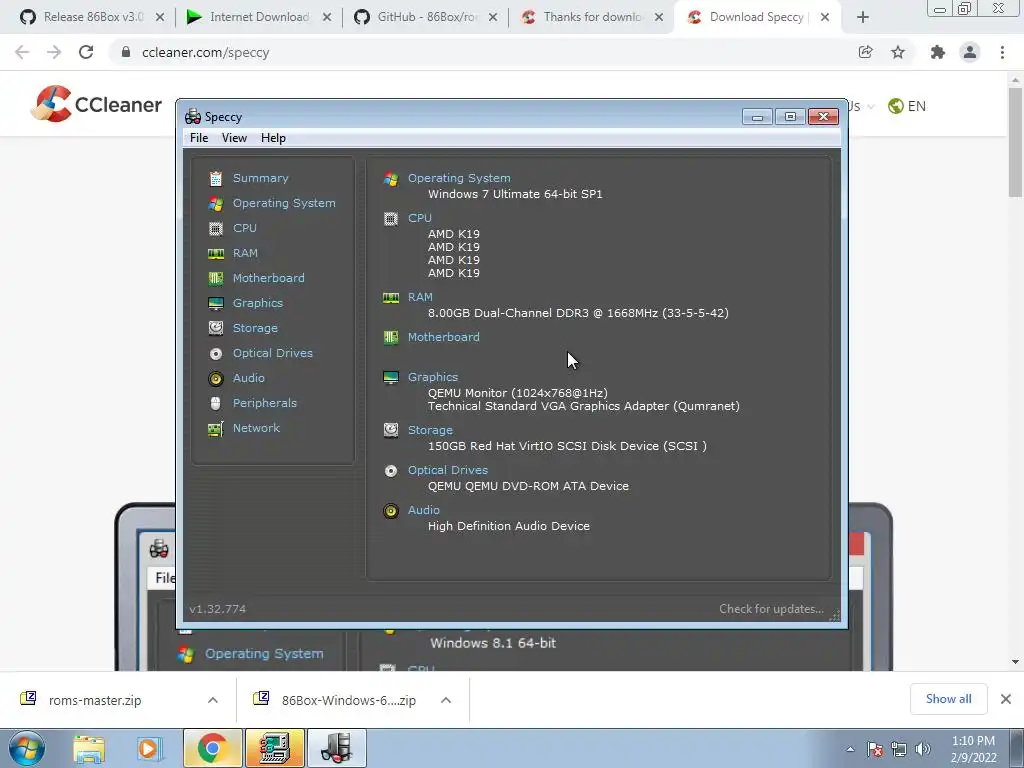Click the Audio speaker icon in sidebar

216,379
